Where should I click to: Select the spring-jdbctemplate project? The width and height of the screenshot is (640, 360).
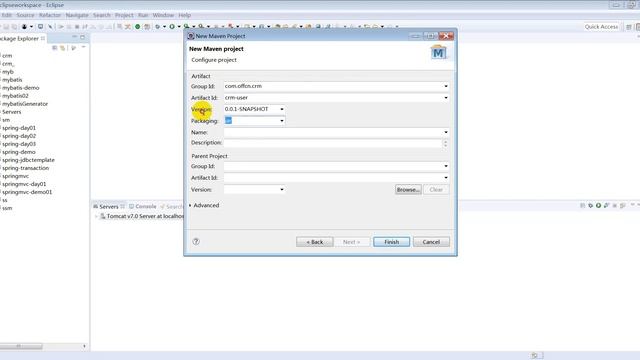pyautogui.click(x=28, y=160)
